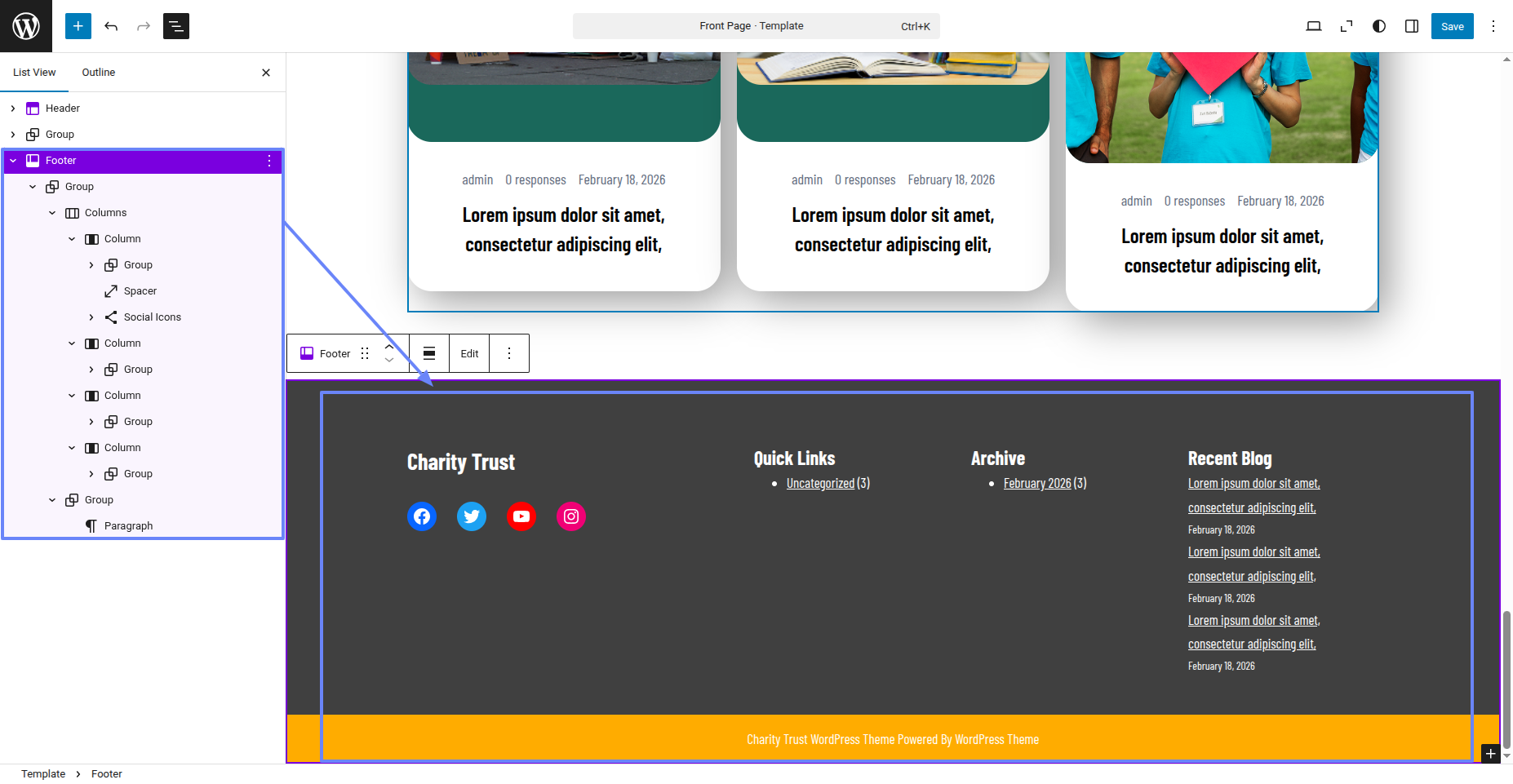
Task: Collapse the Columns block in list view
Action: (52, 213)
